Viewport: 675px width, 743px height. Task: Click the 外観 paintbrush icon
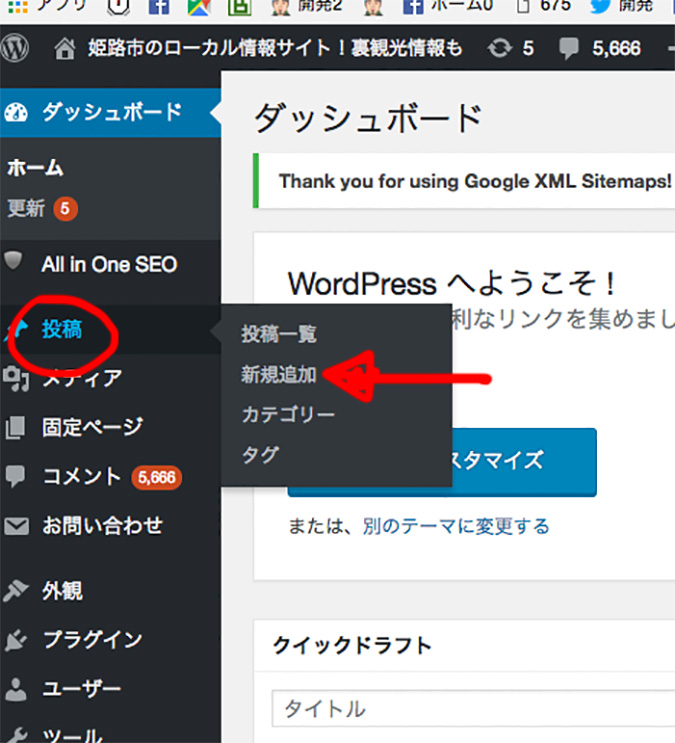pyautogui.click(x=16, y=590)
